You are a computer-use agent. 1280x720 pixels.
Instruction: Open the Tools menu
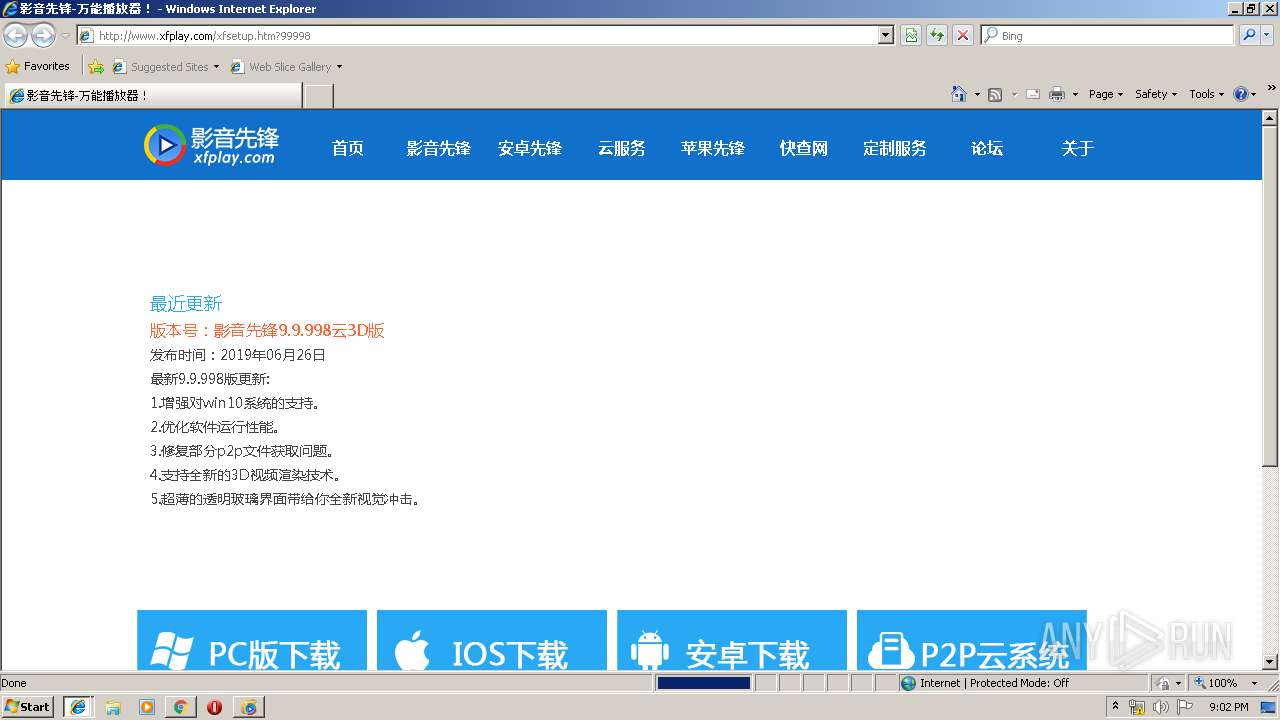click(x=1207, y=94)
